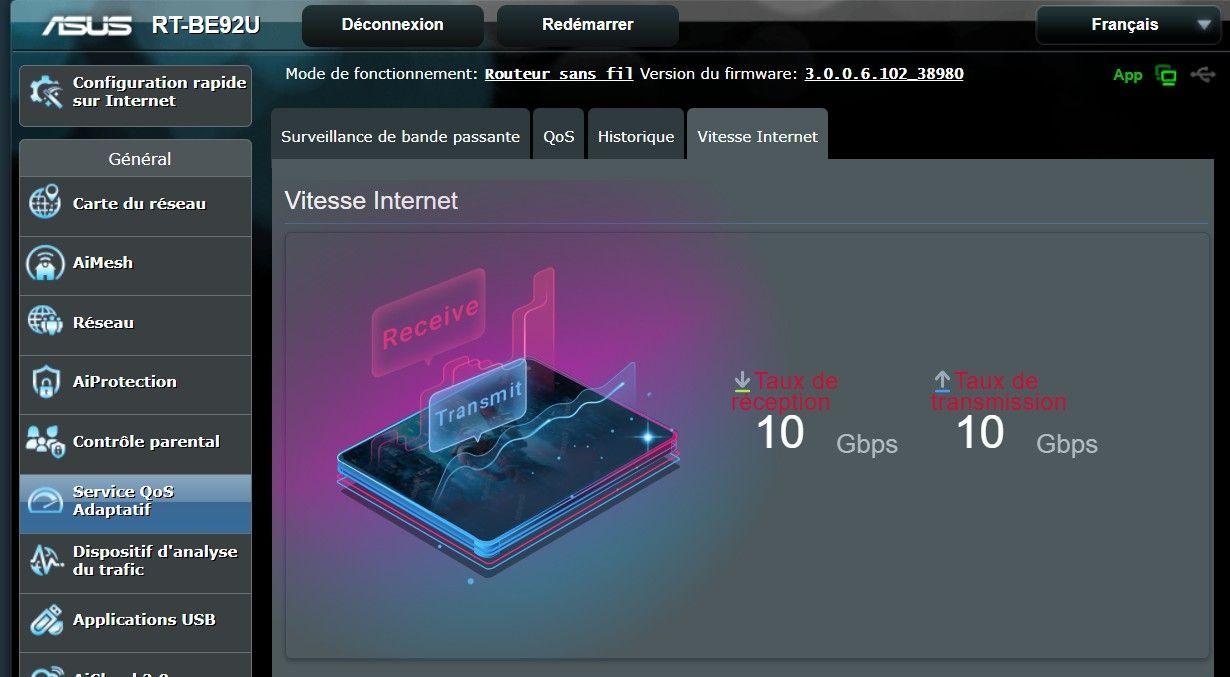Click the Redémarrer button

(588, 25)
